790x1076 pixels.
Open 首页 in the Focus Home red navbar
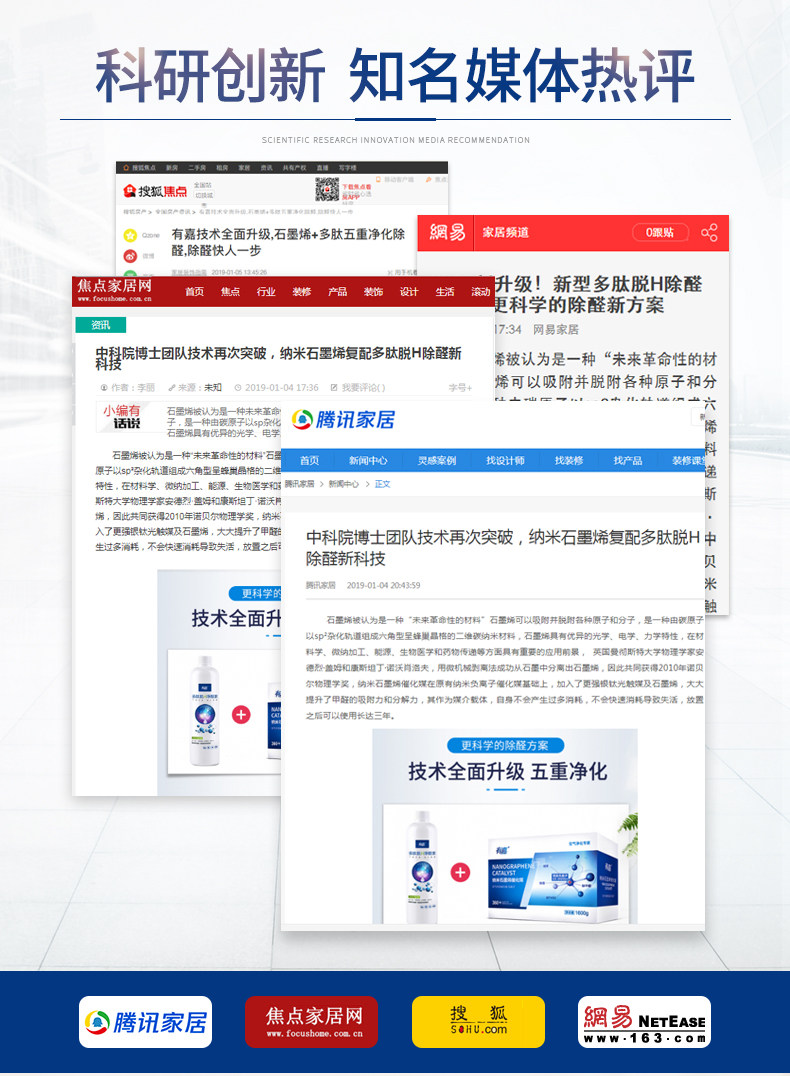pos(194,292)
